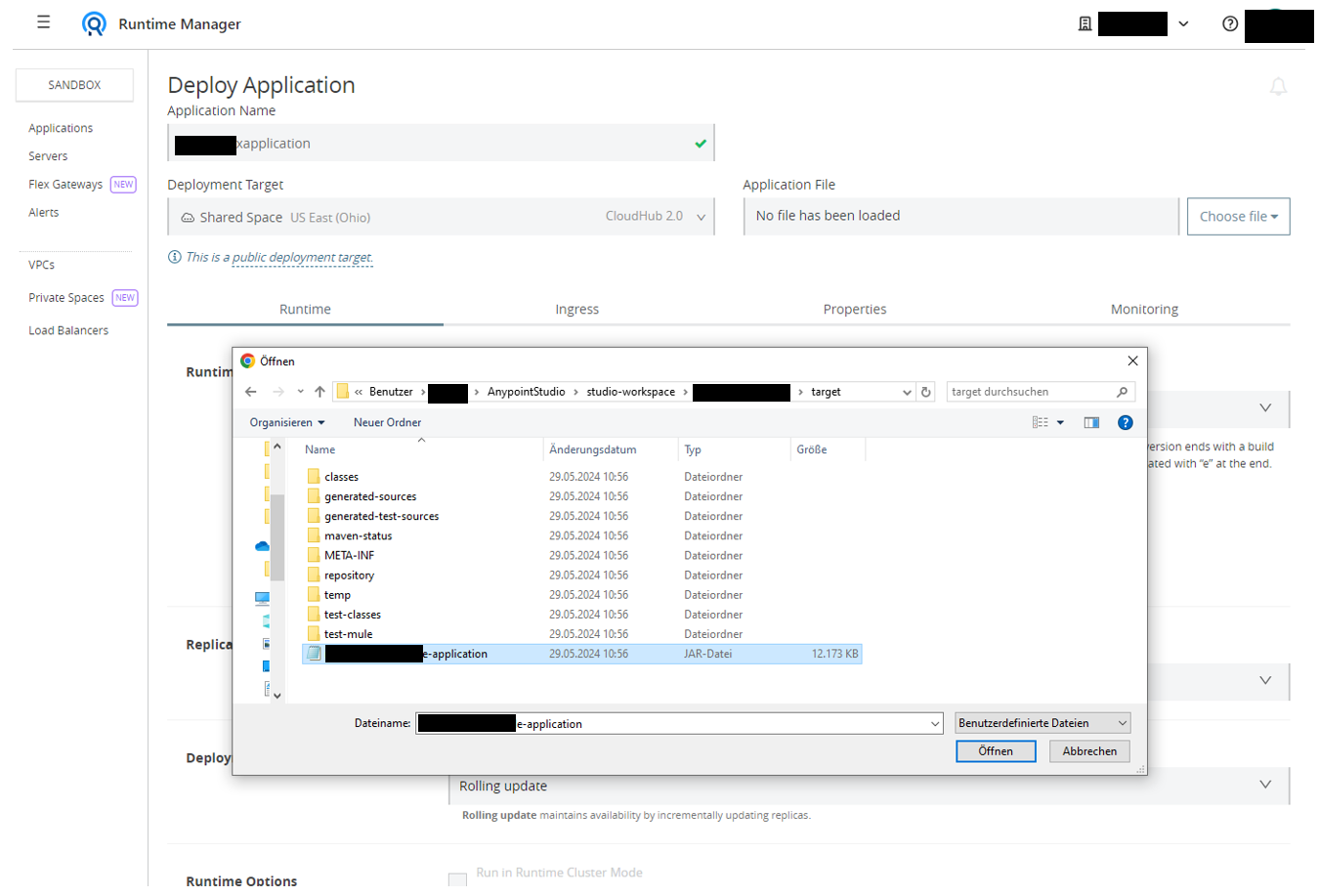Click the Abbrechen button
Screen dimensions: 1319x896
click(1089, 751)
